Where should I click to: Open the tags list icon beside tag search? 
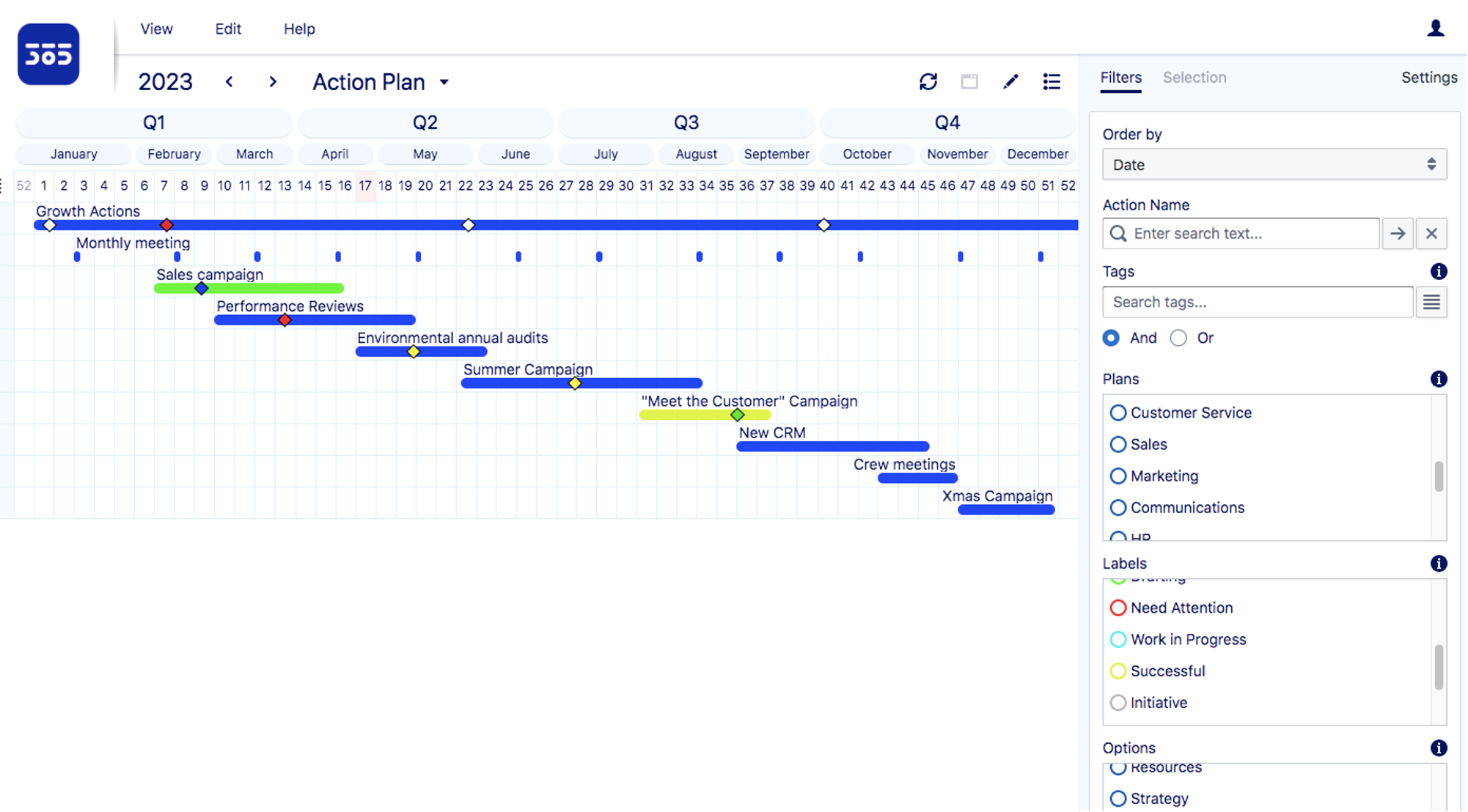pyautogui.click(x=1431, y=301)
